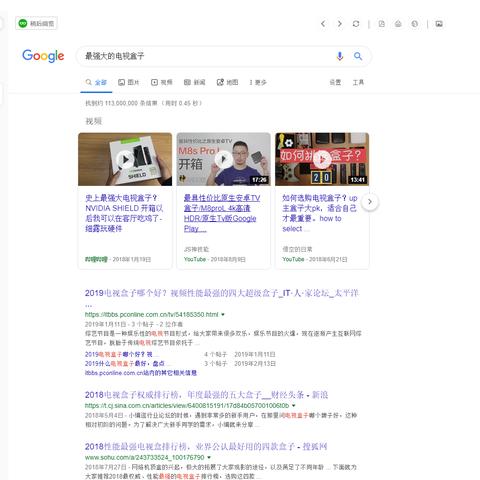Screen dimensions: 480x480
Task: Switch to the 新闻 (News) tab
Action: pyautogui.click(x=195, y=82)
